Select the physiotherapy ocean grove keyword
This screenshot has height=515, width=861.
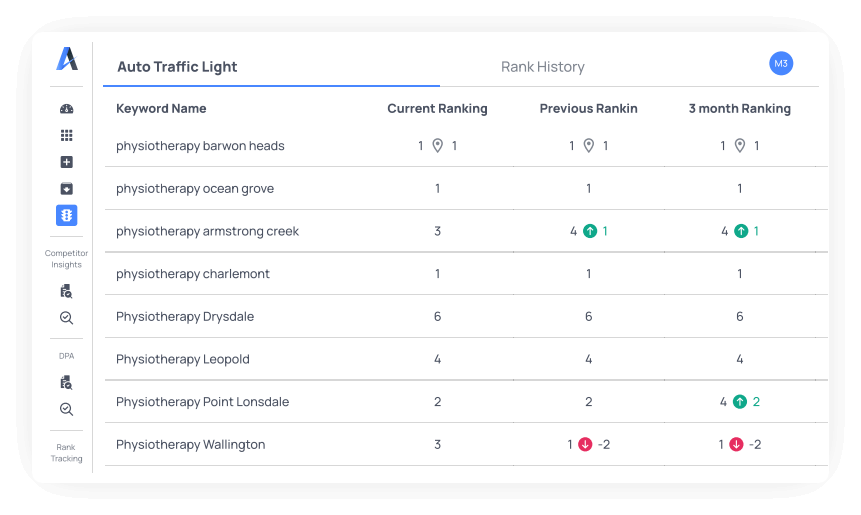pos(195,189)
